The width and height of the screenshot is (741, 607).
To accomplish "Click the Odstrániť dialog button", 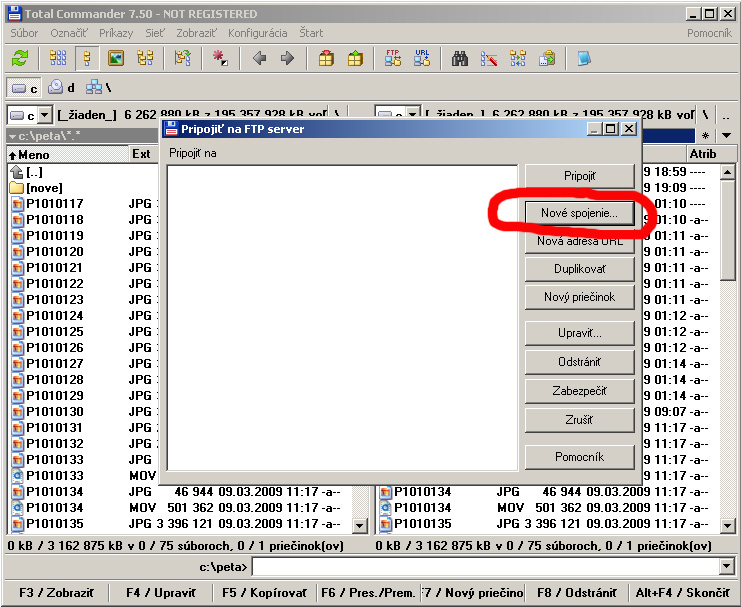I will pos(579,362).
